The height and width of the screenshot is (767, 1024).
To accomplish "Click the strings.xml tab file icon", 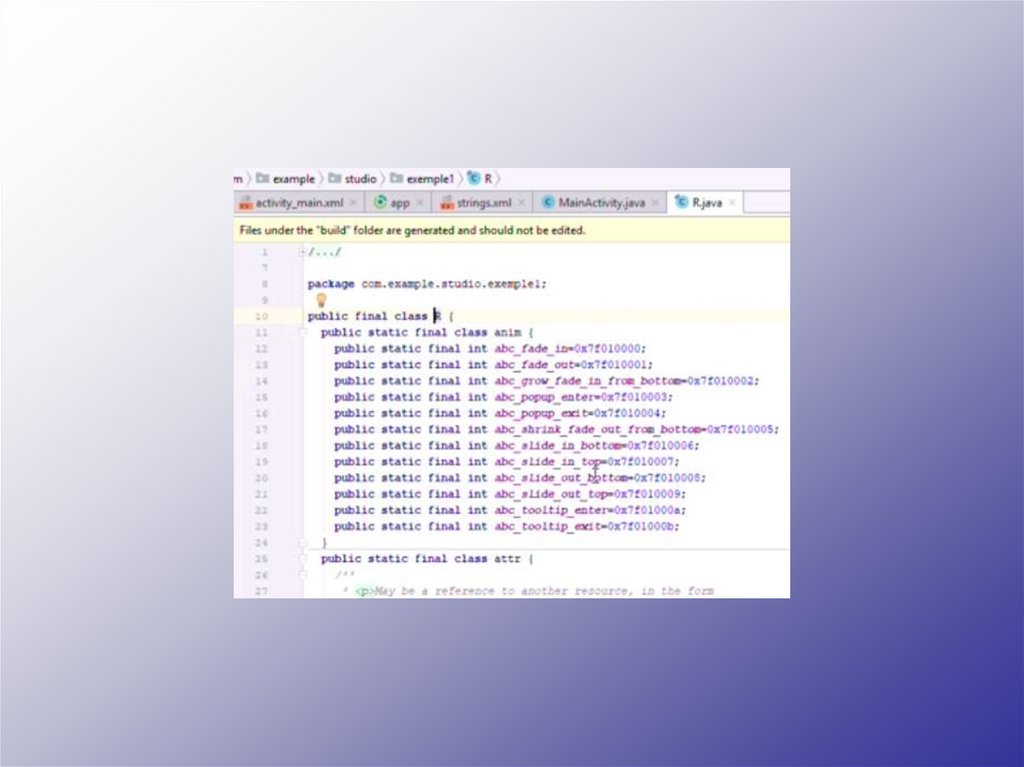I will coord(447,203).
